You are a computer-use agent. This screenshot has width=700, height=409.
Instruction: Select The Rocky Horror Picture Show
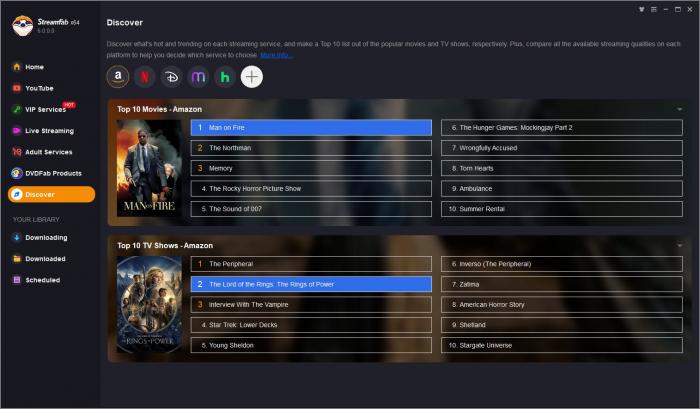coord(311,188)
